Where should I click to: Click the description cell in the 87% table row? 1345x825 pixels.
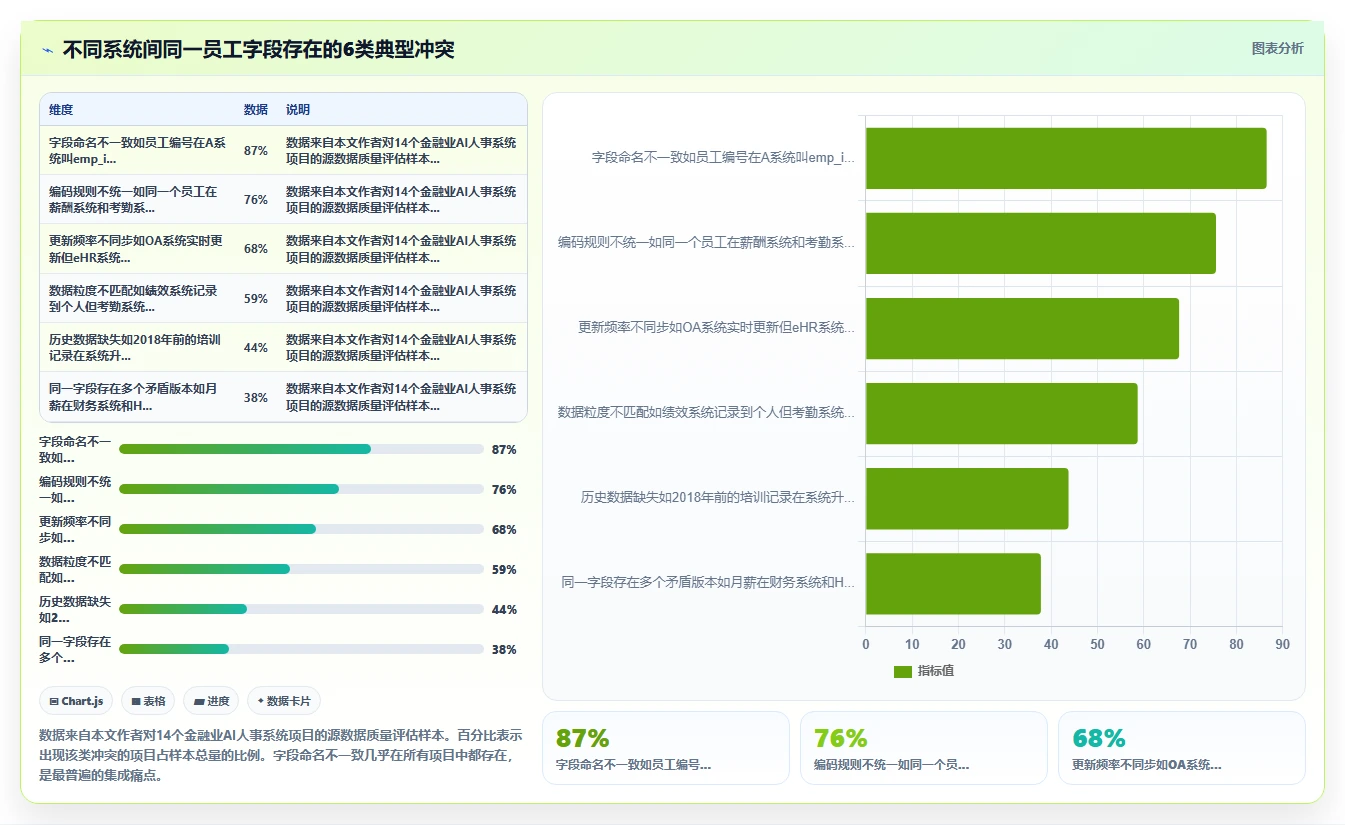[401, 151]
